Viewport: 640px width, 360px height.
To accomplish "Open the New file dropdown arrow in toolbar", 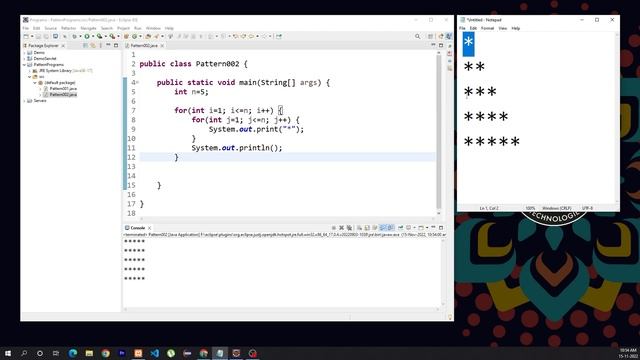I will [x=32, y=36].
